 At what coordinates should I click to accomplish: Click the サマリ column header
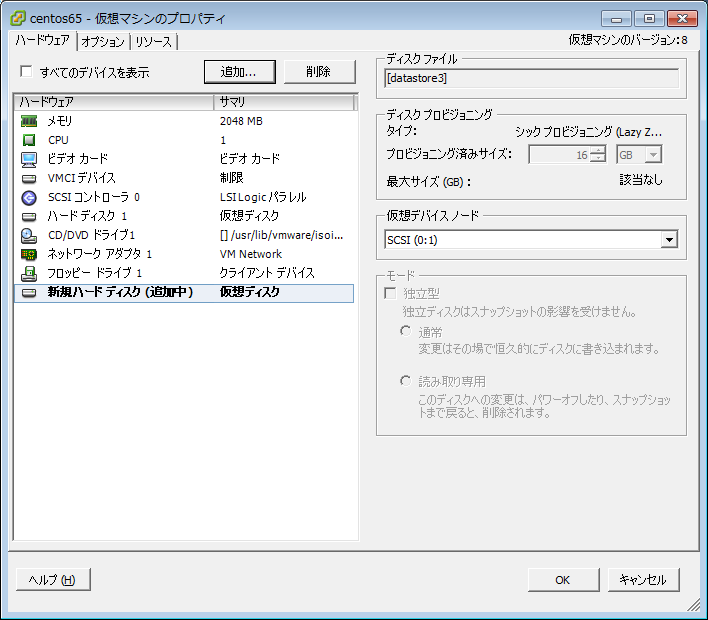(x=284, y=102)
